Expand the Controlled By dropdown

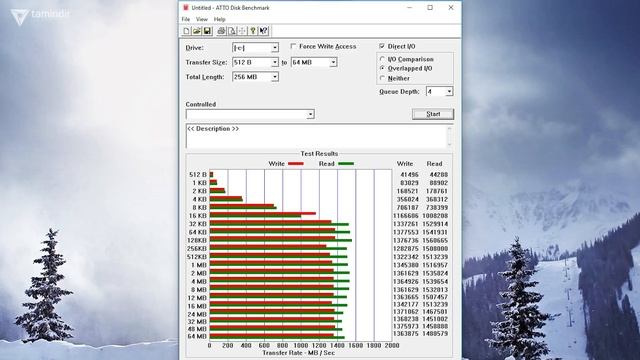[x=310, y=114]
